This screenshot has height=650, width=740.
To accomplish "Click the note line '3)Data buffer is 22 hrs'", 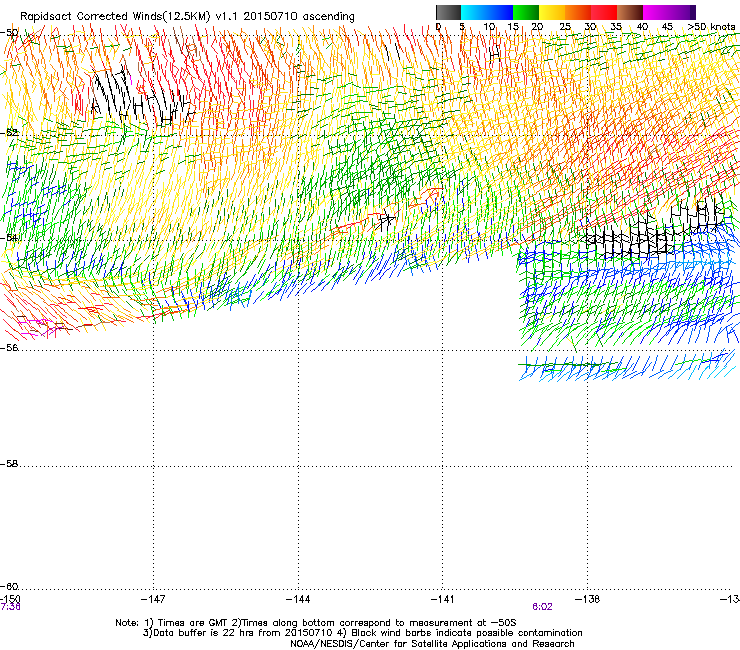I will tap(362, 633).
